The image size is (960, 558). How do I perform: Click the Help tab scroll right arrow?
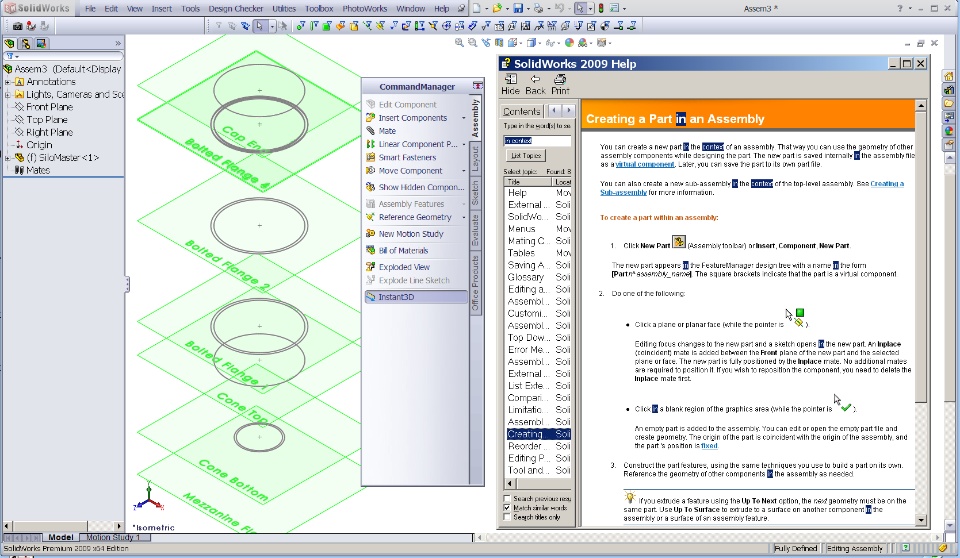tap(568, 110)
